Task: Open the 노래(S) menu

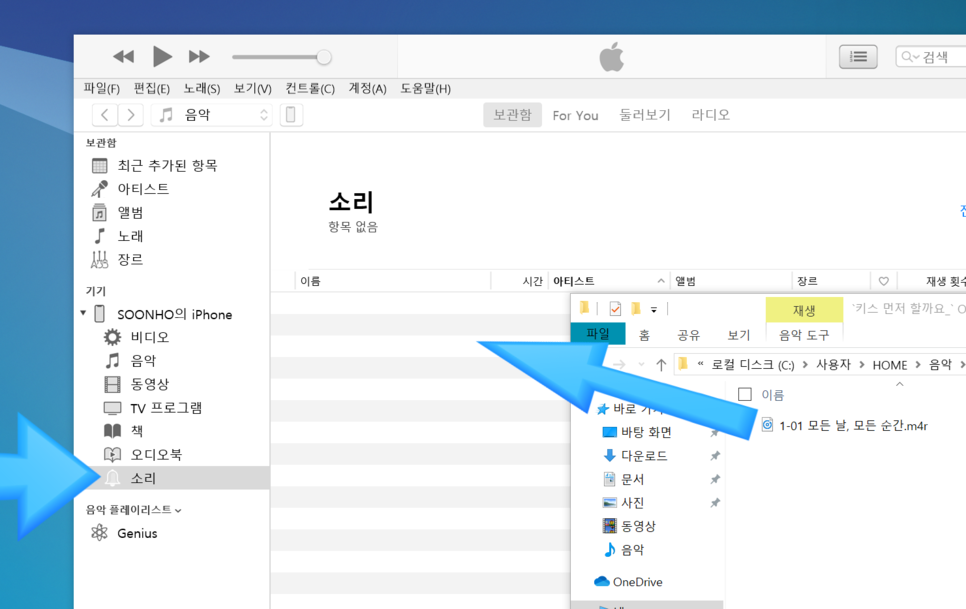Action: click(x=201, y=89)
